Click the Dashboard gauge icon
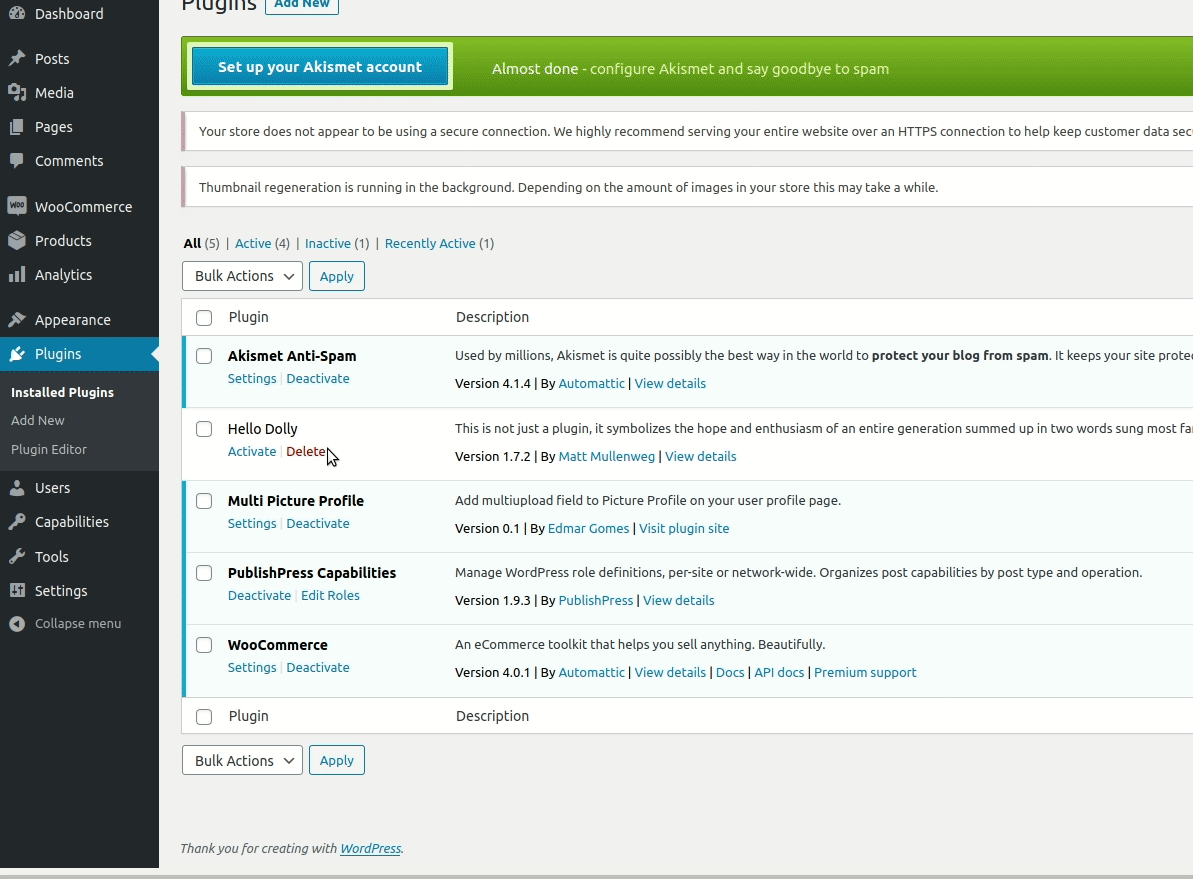 (x=17, y=14)
